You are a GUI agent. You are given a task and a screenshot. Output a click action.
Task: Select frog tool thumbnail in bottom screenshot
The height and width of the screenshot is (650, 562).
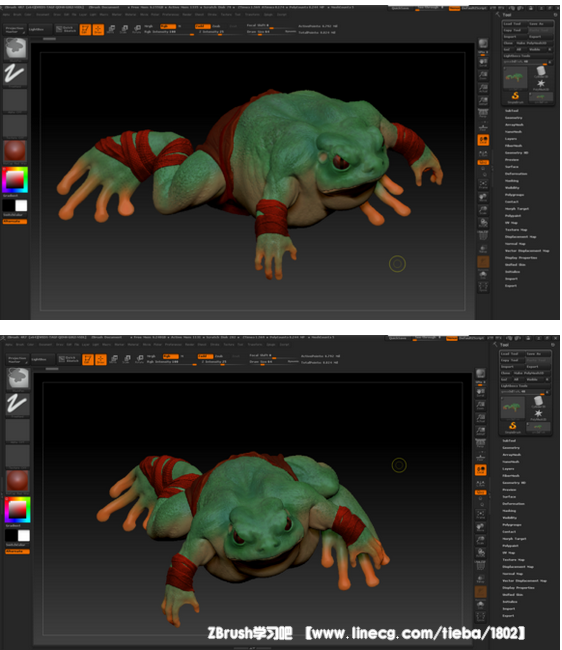point(513,407)
